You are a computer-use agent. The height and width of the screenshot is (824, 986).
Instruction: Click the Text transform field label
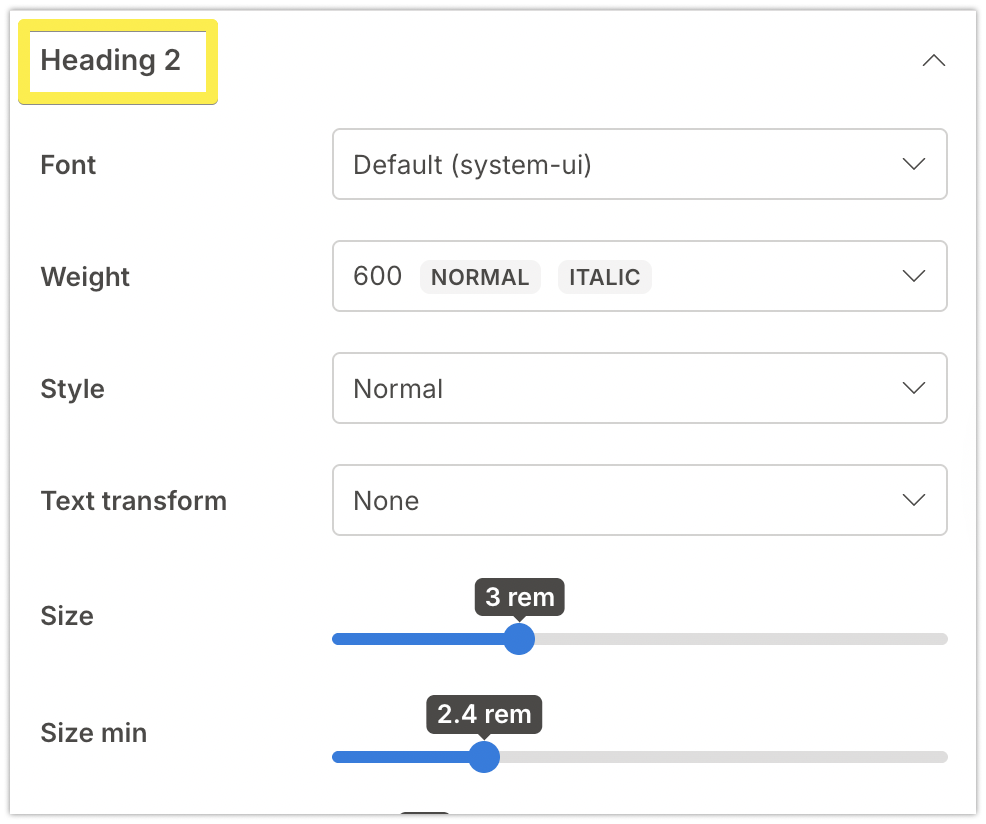(x=133, y=501)
